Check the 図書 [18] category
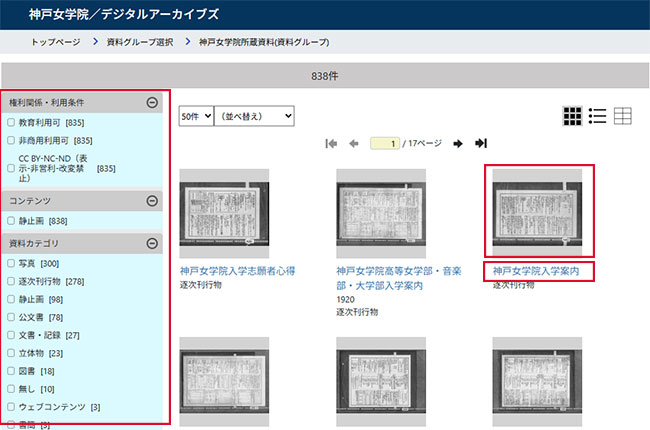The height and width of the screenshot is (430, 650). point(11,371)
